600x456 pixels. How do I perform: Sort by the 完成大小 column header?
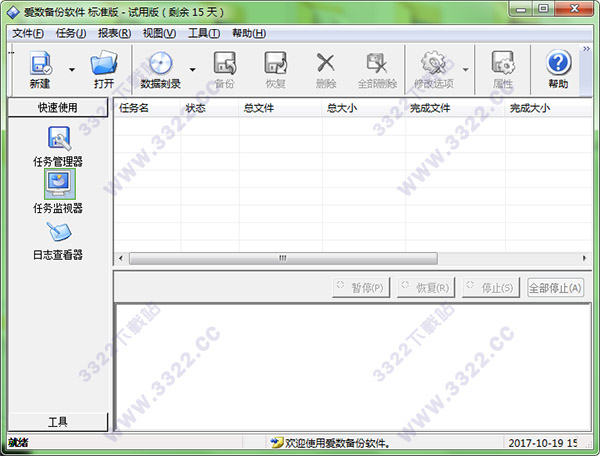(548, 108)
